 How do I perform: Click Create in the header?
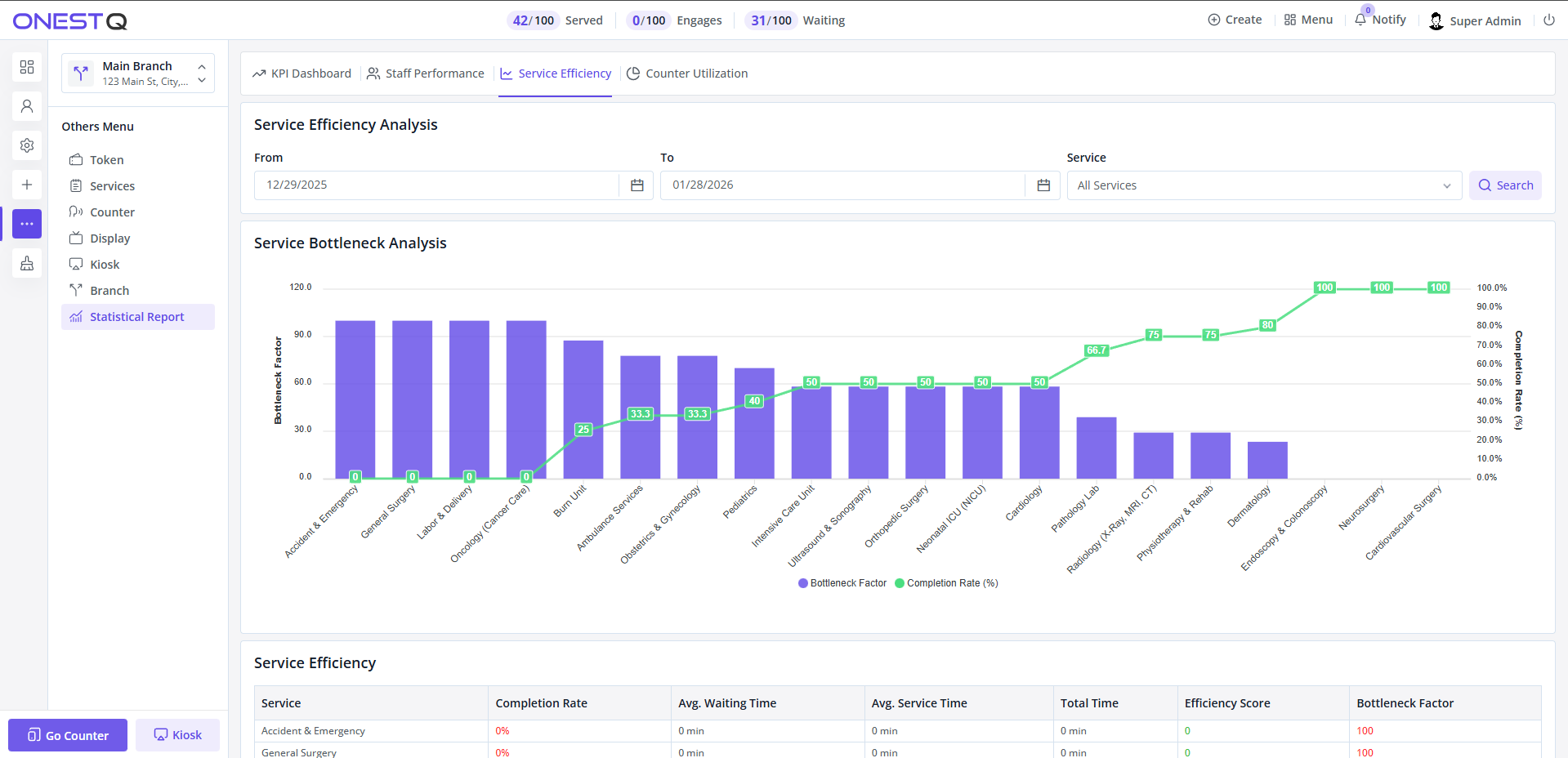click(1235, 20)
